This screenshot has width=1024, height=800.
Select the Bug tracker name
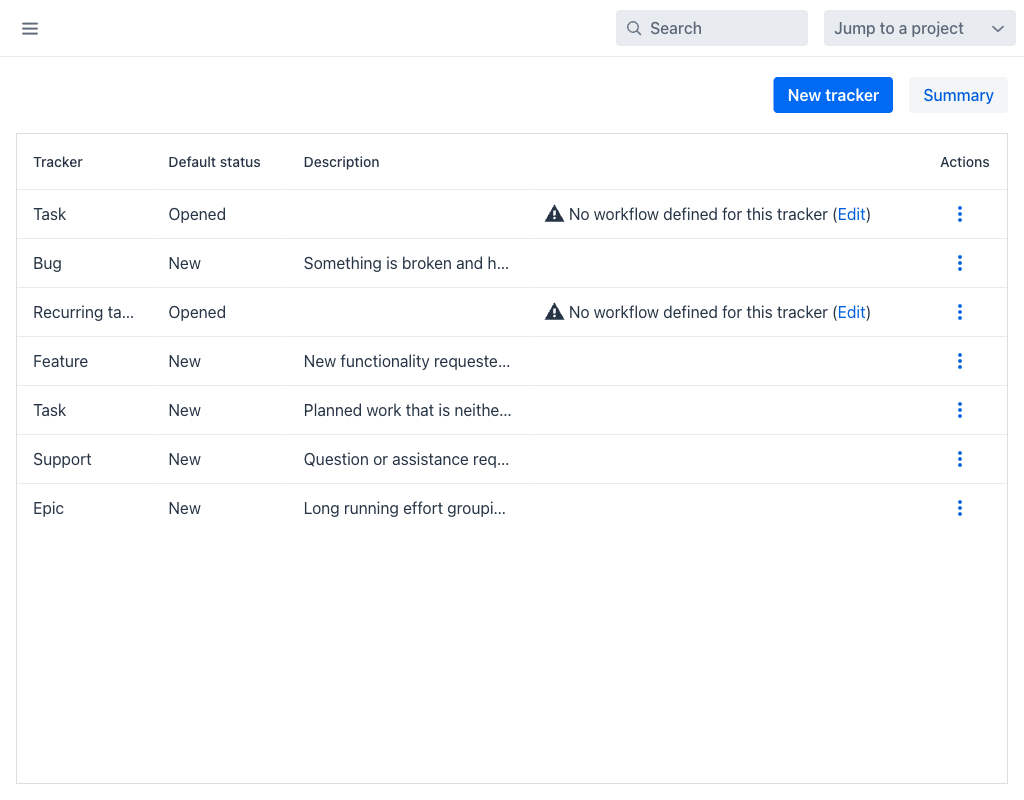point(47,263)
